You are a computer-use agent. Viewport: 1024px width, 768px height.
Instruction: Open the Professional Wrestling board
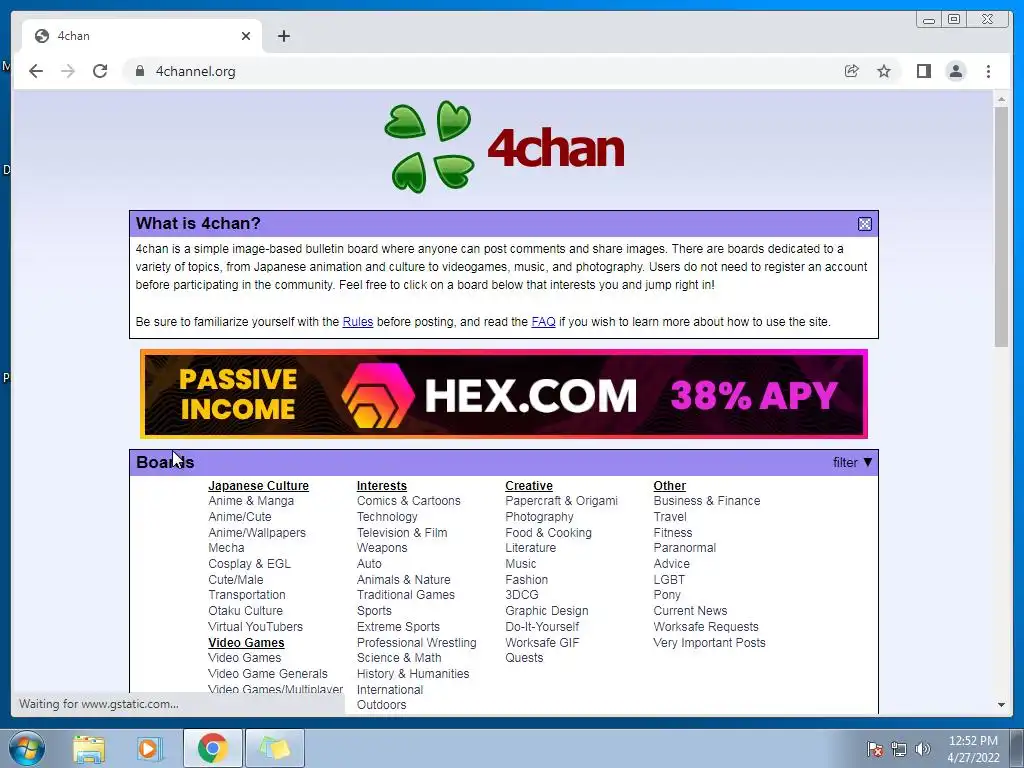417,643
